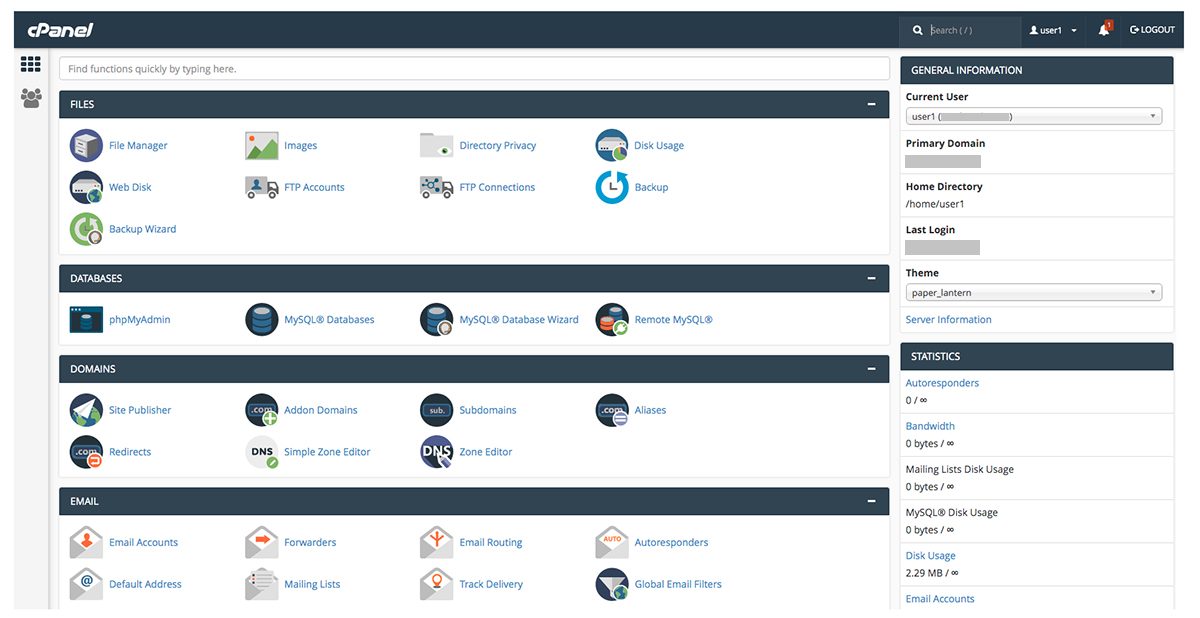This screenshot has height=618, width=1200.
Task: Open the Disk Usage statistics link
Action: click(930, 556)
